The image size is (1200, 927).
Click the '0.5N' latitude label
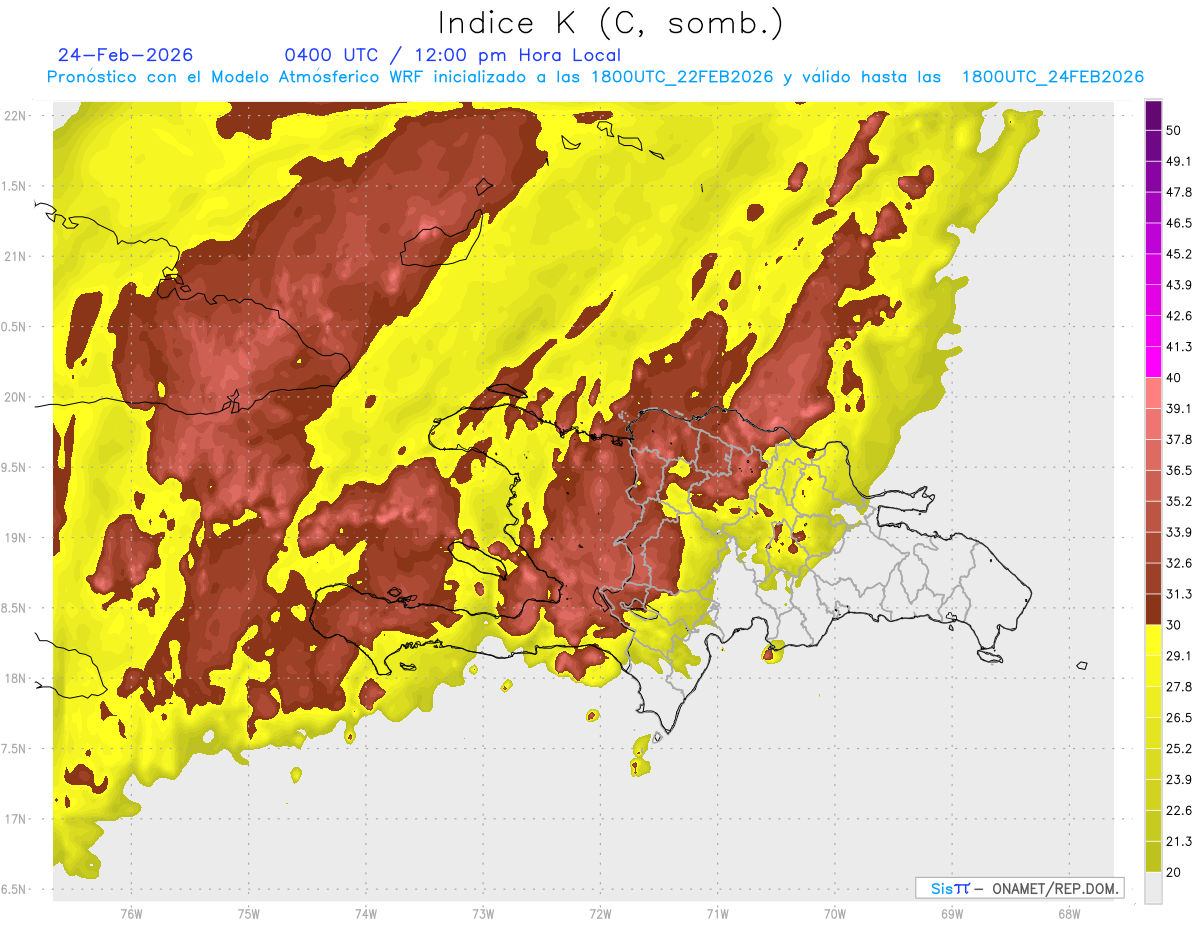tap(14, 327)
